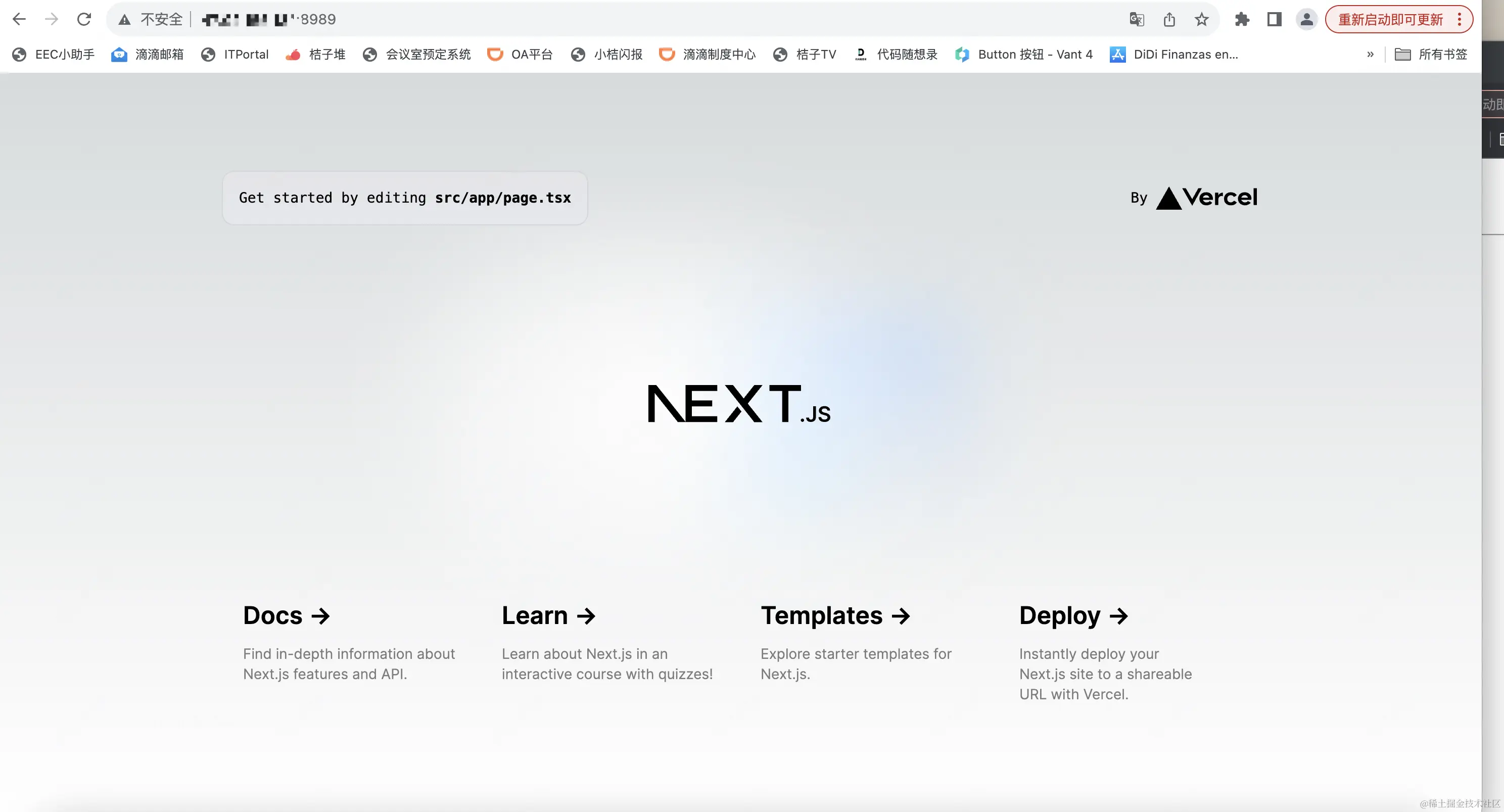Click 'Instantly deploy your' description text
The height and width of the screenshot is (812, 1504).
click(1089, 654)
